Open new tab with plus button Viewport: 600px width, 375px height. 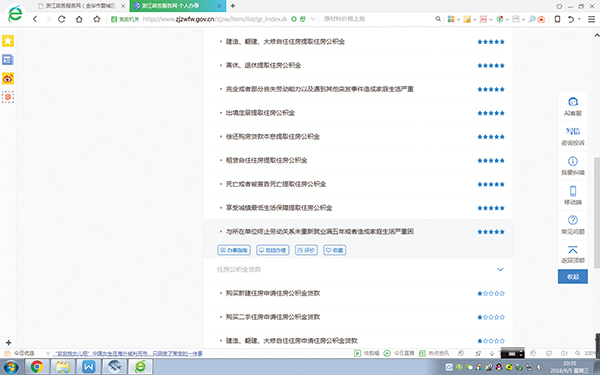233,6
